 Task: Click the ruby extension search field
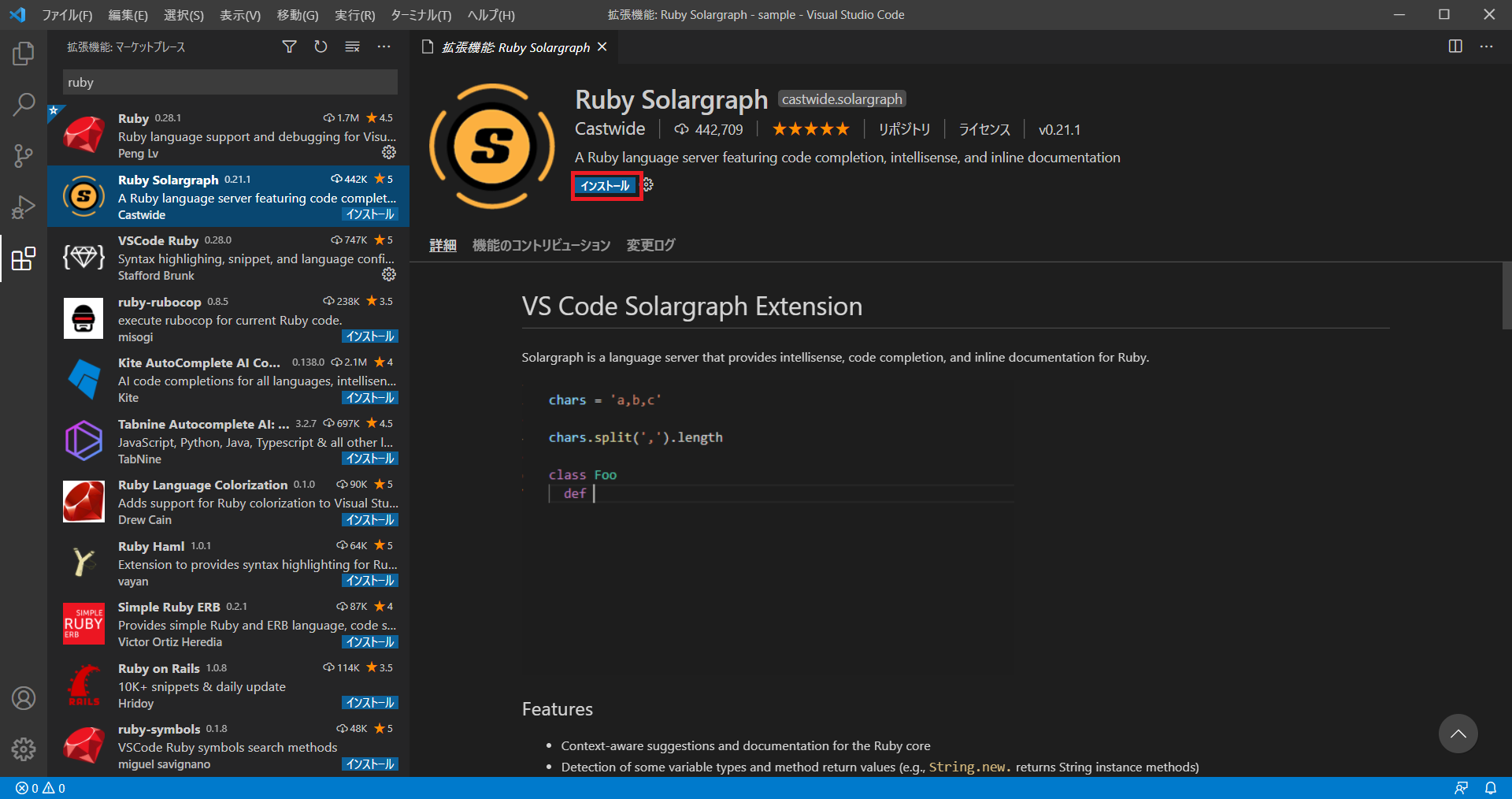coord(230,82)
